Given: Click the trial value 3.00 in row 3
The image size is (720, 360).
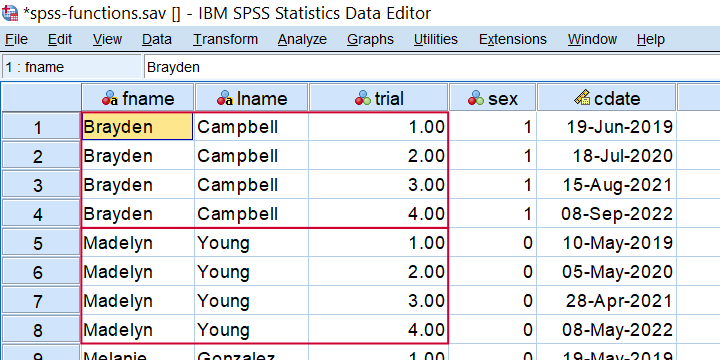Looking at the screenshot, I should coord(378,185).
